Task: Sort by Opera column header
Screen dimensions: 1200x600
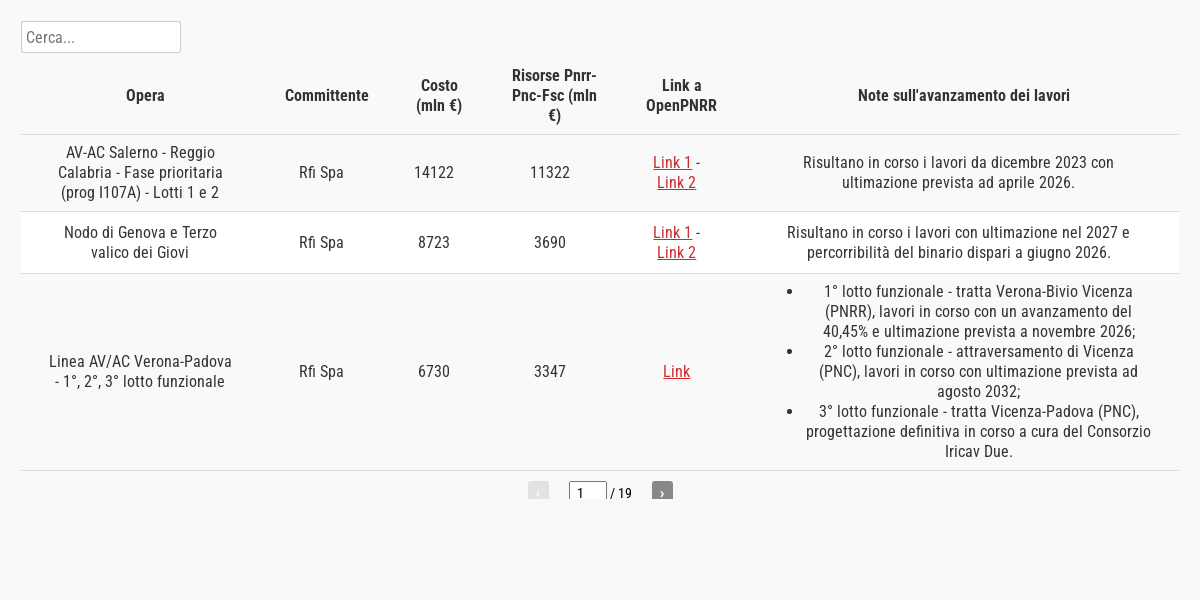Action: coord(145,96)
